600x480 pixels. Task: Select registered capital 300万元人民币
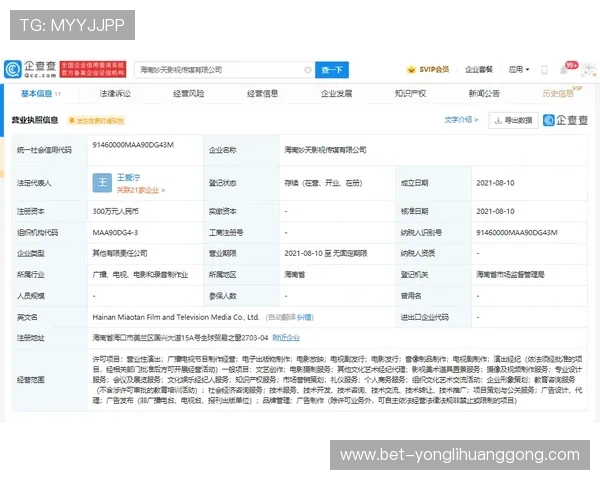tap(116, 211)
